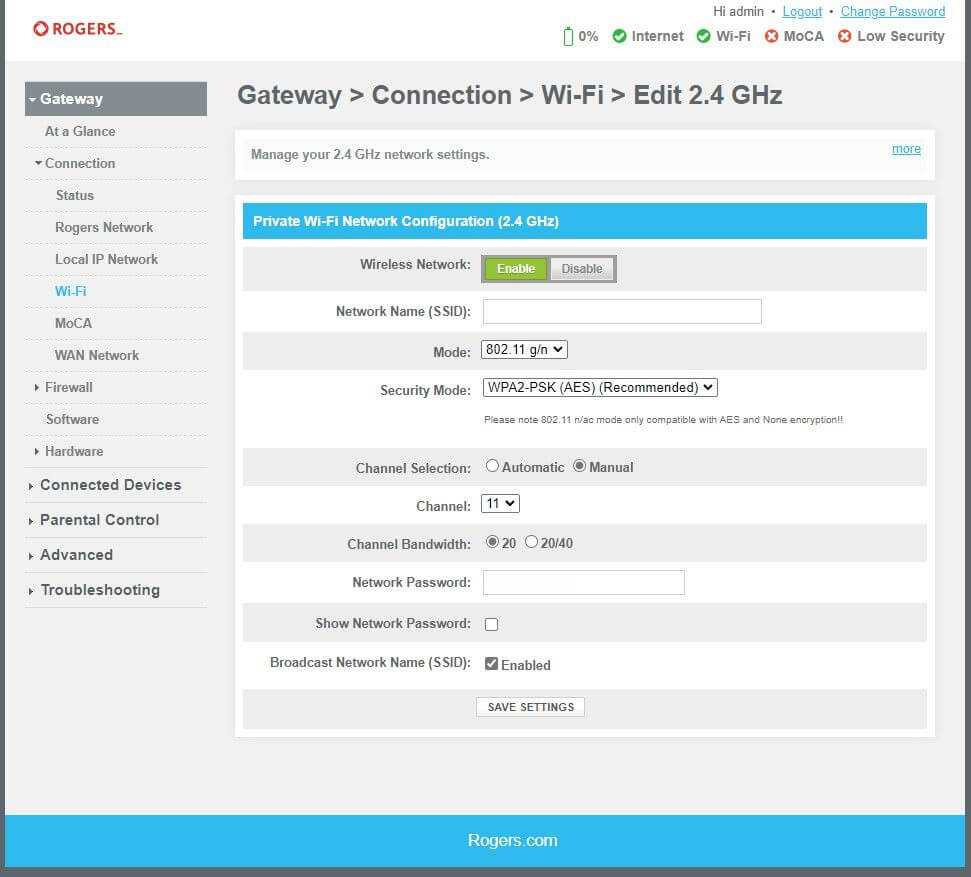
Task: Click the Network Name SSID input field
Action: [x=621, y=311]
